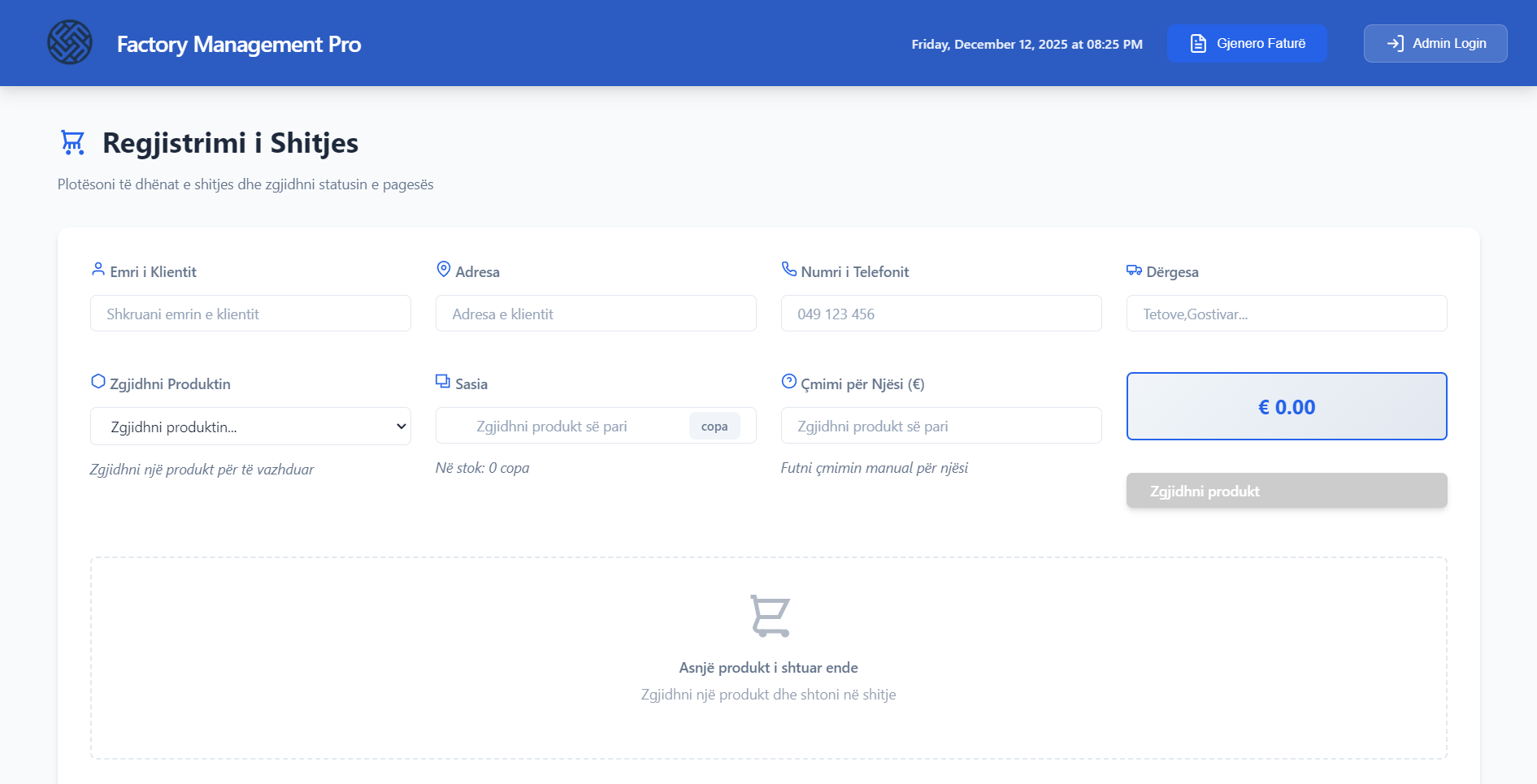Click the question mark icon beside Çmimi për Njësi
1537x784 pixels.
(788, 379)
